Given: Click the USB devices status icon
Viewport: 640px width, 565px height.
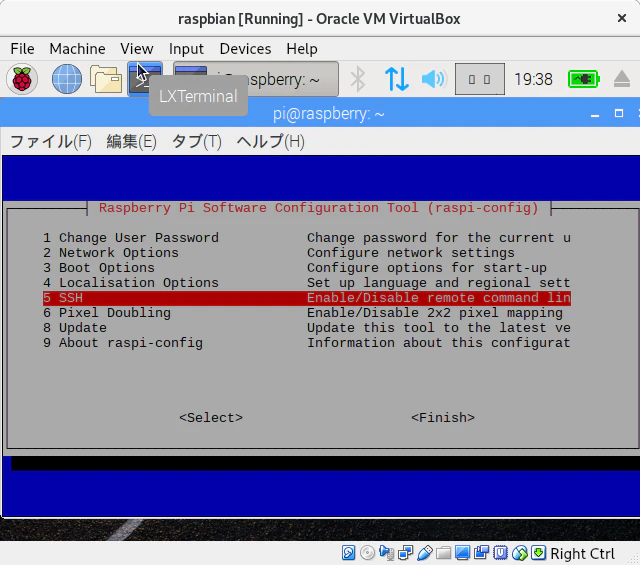Looking at the screenshot, I should coord(424,553).
